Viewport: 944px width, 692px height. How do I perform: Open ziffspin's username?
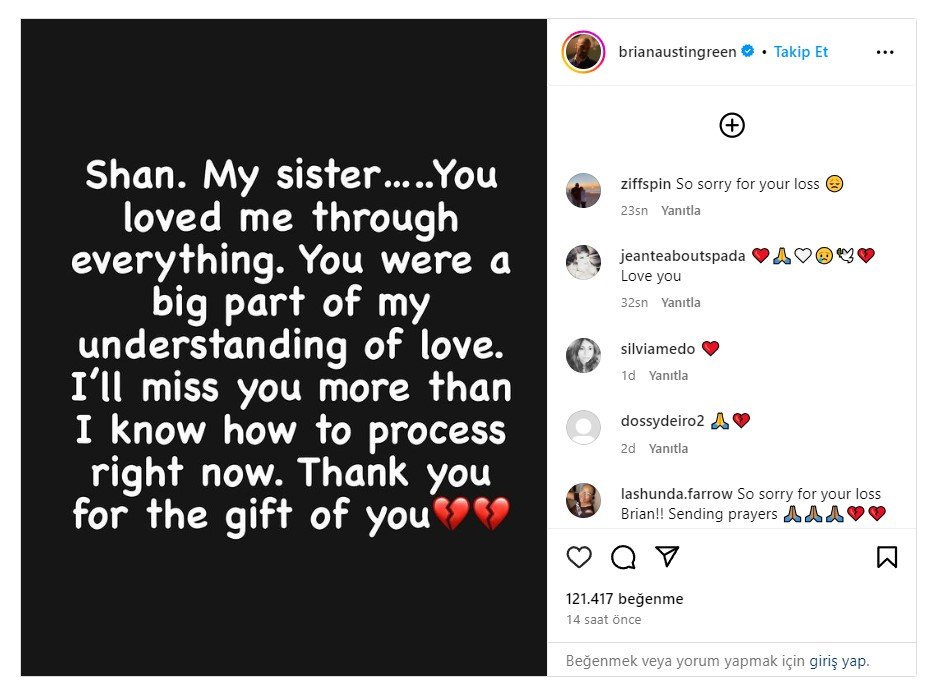tap(645, 183)
